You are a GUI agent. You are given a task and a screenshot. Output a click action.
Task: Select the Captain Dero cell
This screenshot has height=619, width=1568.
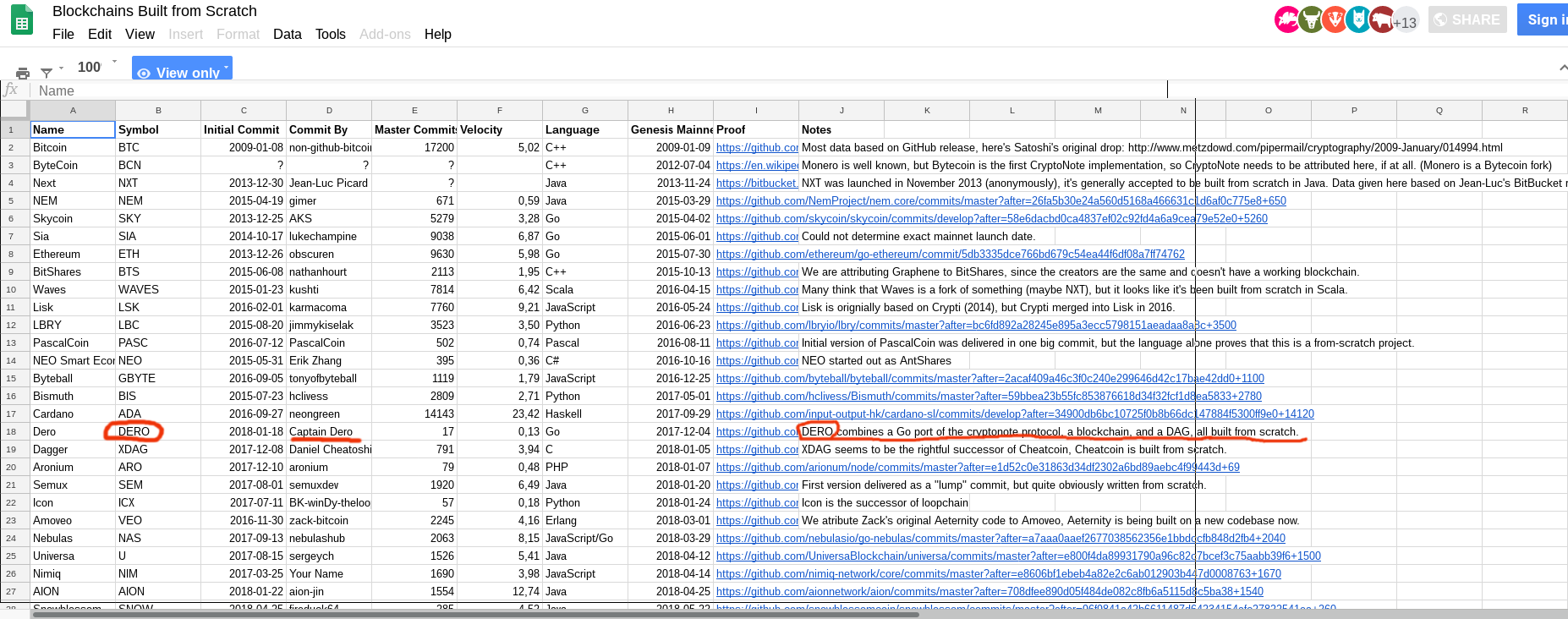click(329, 431)
